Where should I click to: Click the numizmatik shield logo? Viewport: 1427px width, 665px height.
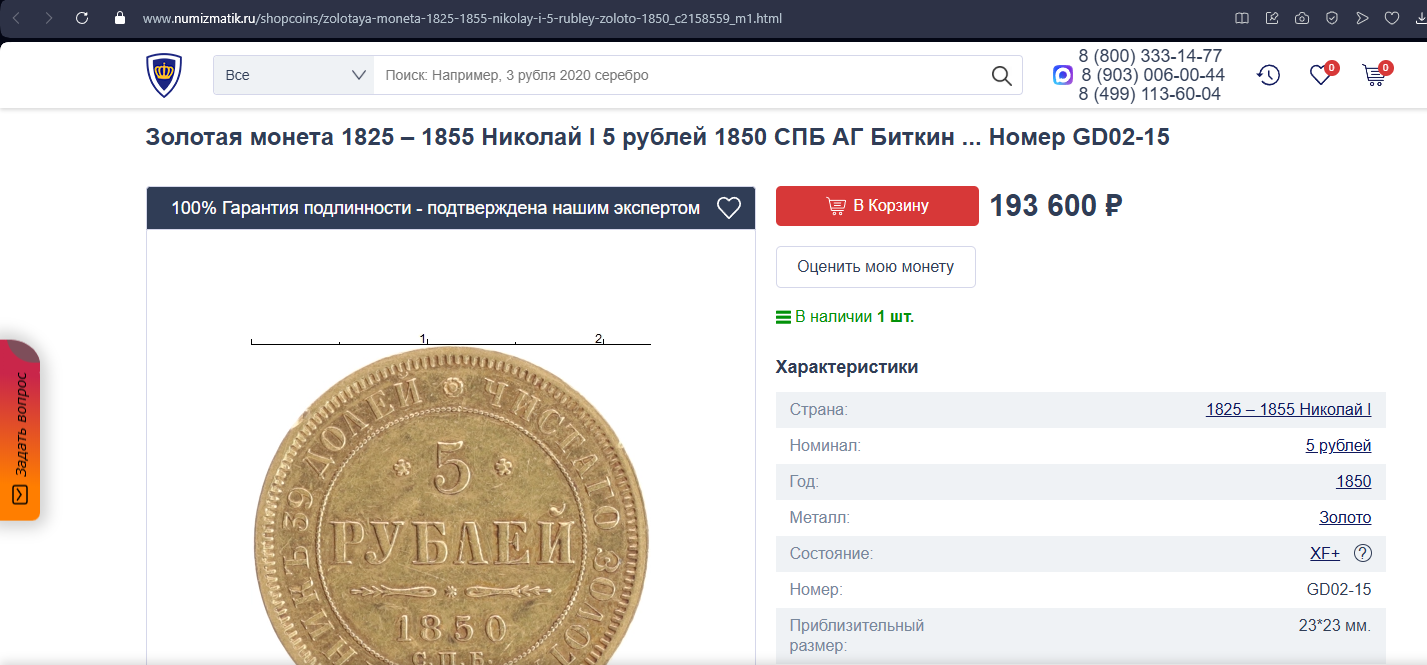point(164,75)
